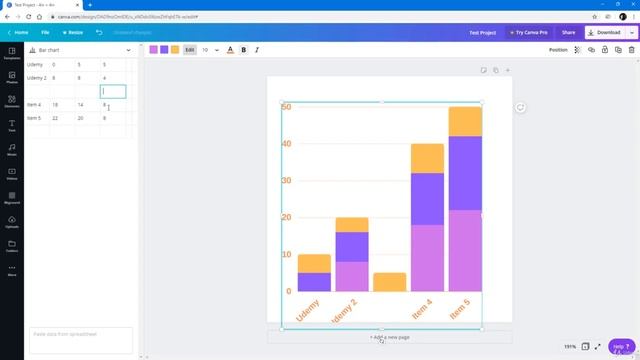Open a new browser tab
The height and width of the screenshot is (360, 640).
point(90,5)
